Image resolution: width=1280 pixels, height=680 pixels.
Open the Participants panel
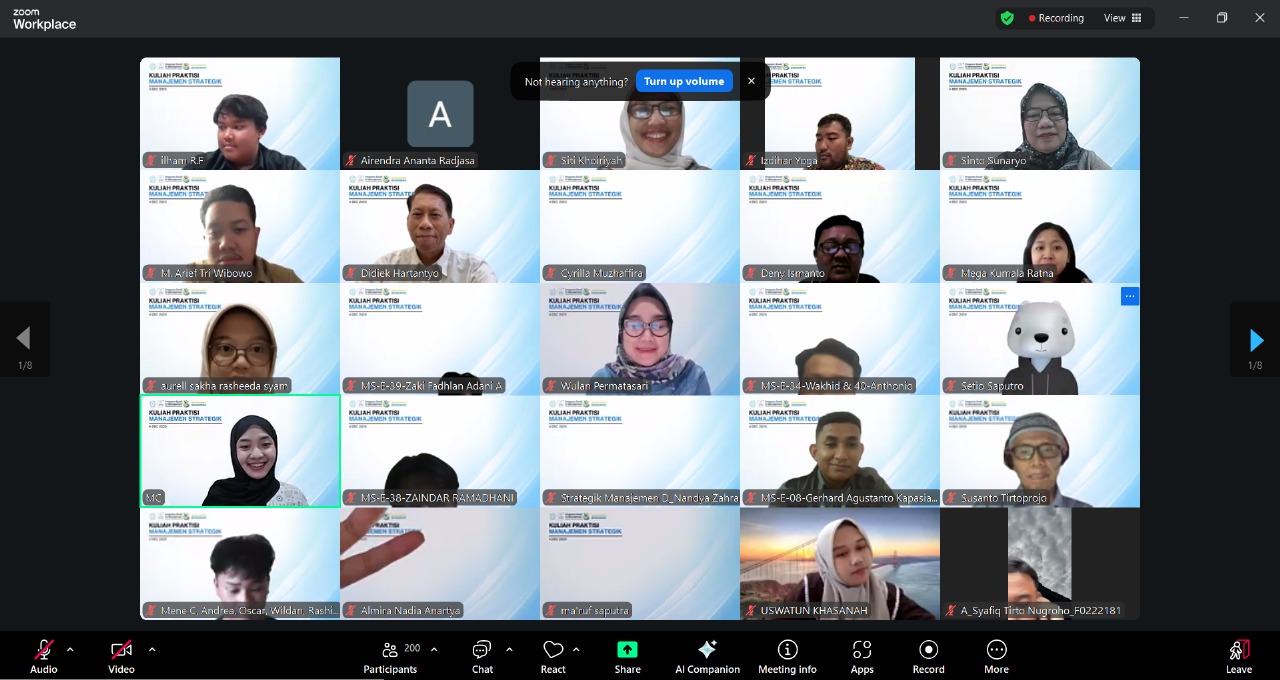pyautogui.click(x=390, y=656)
